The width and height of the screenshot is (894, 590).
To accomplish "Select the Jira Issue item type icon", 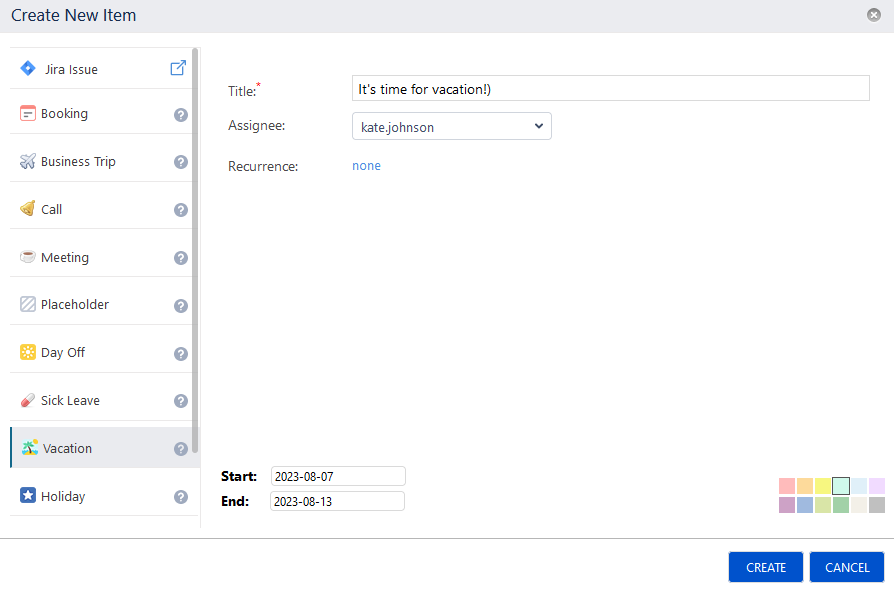I will tap(28, 68).
